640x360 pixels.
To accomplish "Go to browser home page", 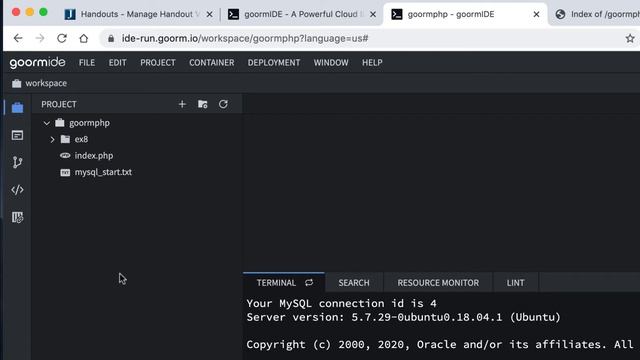I will 84,38.
